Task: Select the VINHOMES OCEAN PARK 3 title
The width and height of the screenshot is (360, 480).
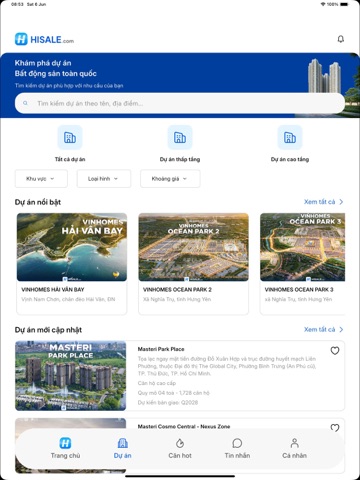Action: 299,289
